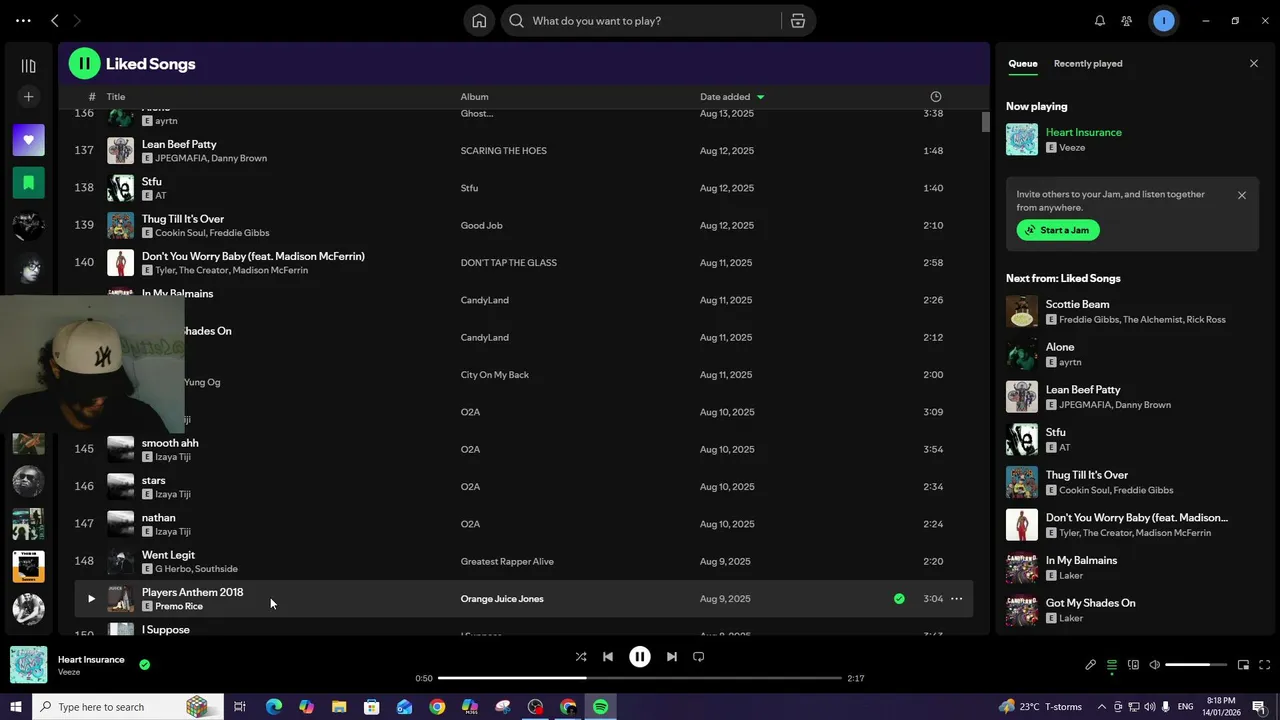The image size is (1280, 720).
Task: Mute the volume speaker icon
Action: (x=1155, y=665)
